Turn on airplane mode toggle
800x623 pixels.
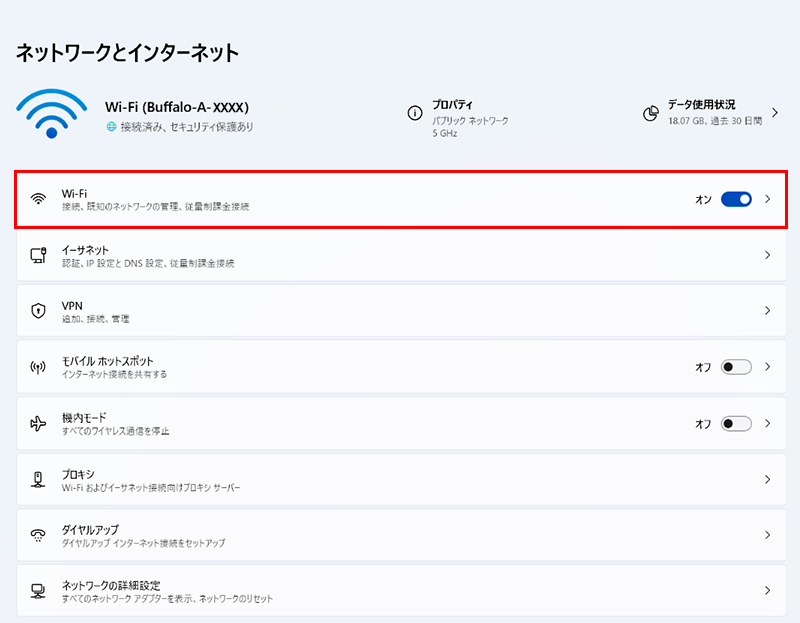click(736, 423)
